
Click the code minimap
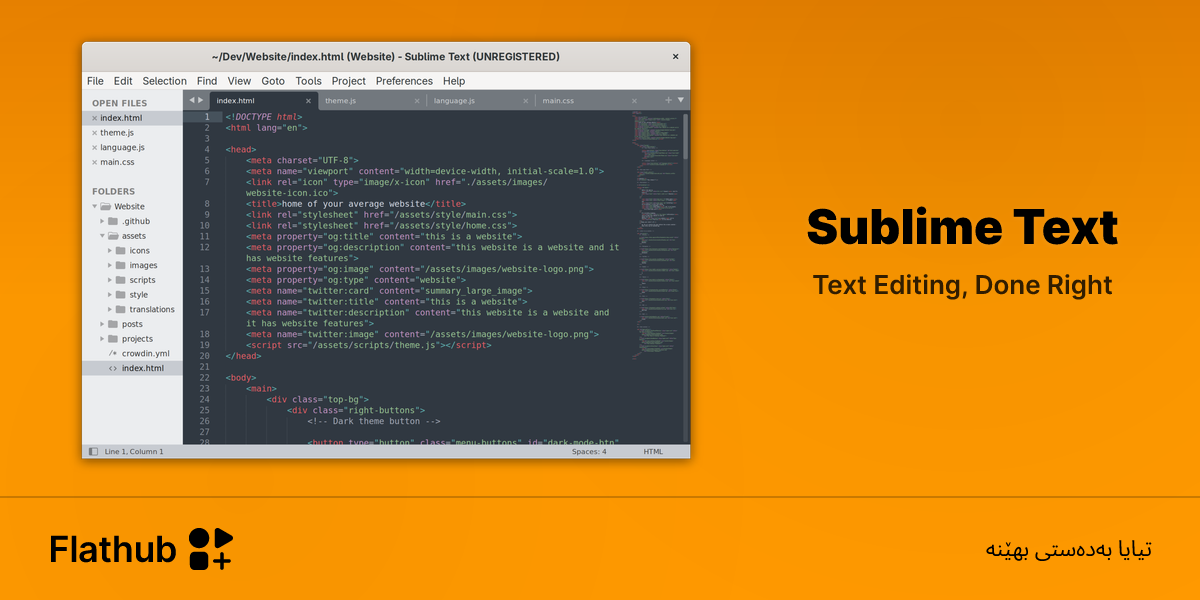655,235
